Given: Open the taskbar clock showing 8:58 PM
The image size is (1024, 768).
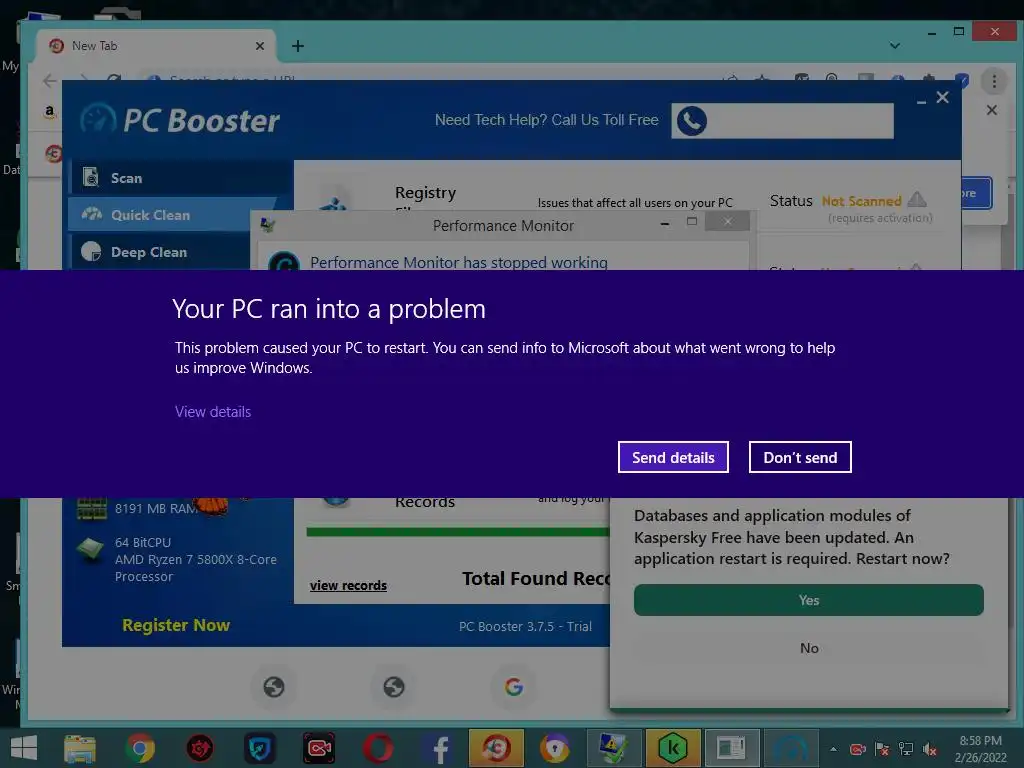Looking at the screenshot, I should pos(980,749).
